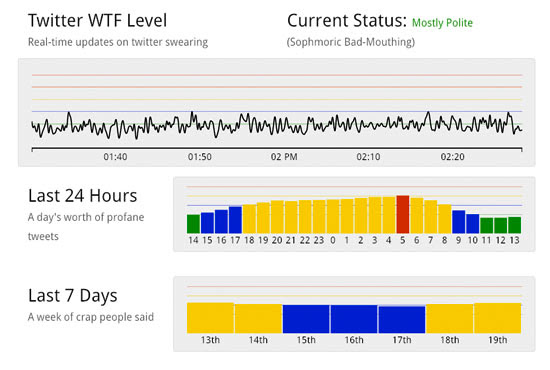The width and height of the screenshot is (550, 370).
Task: Select the yellow bar for hour 0
Action: 333,217
